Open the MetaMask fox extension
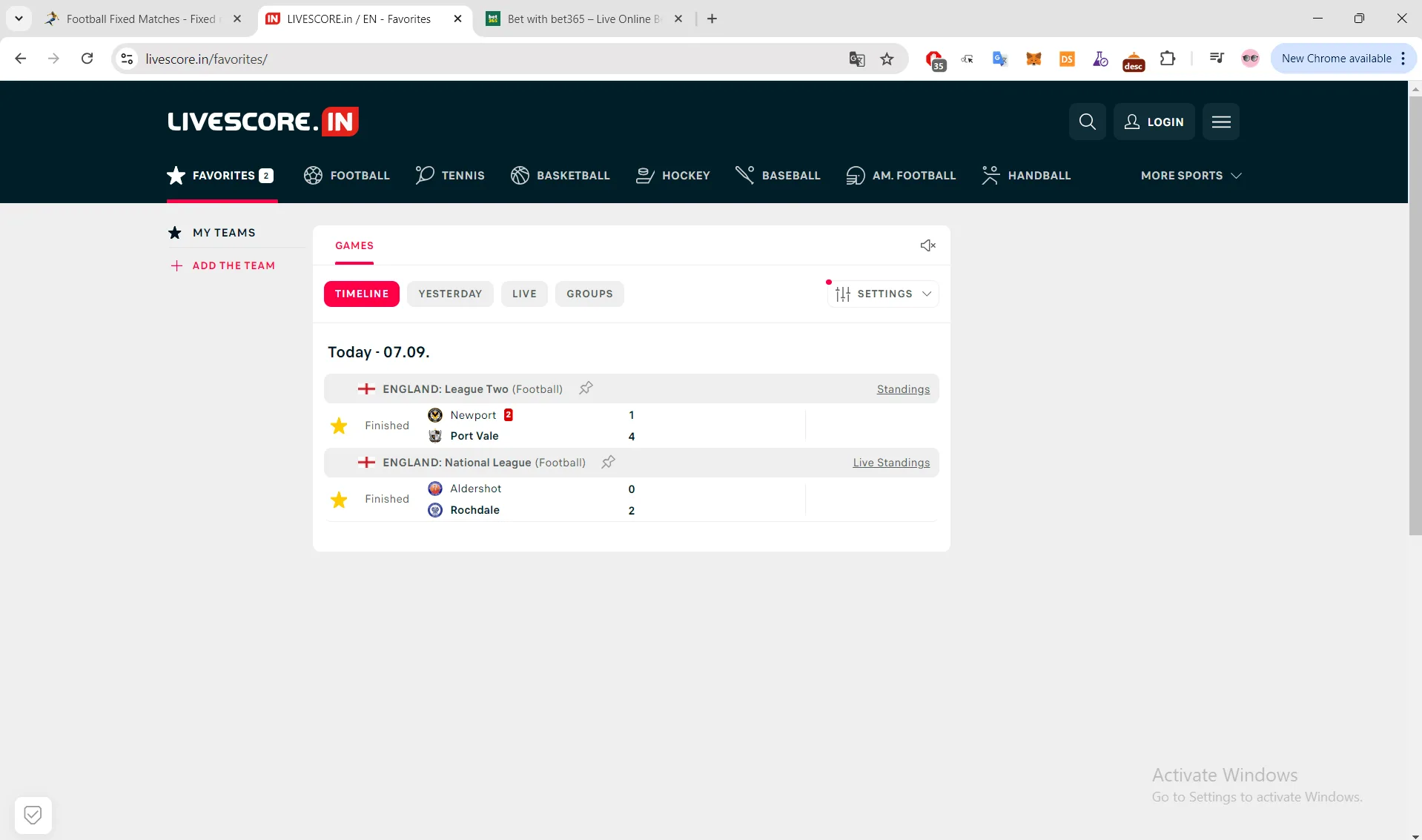 point(1034,59)
